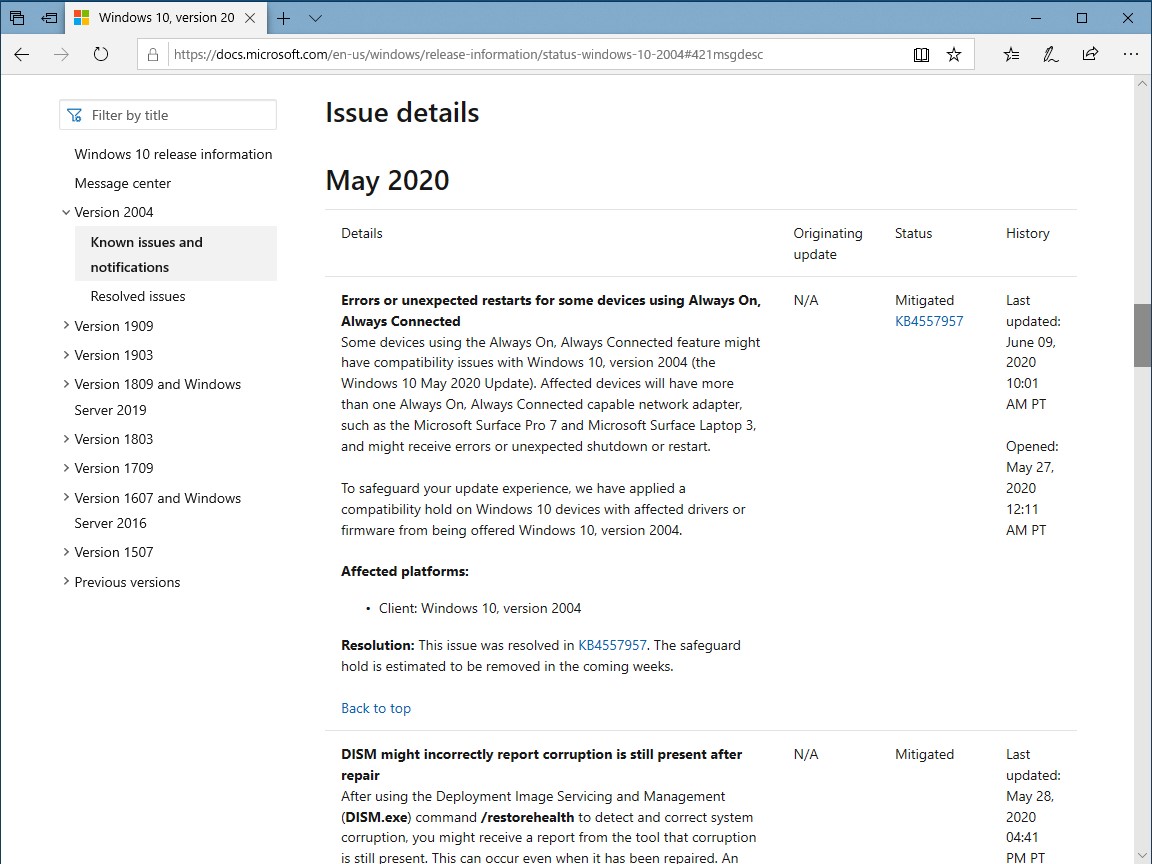Open Settings and more ellipsis menu
Screen dimensions: 1152x864
pyautogui.click(x=1130, y=55)
